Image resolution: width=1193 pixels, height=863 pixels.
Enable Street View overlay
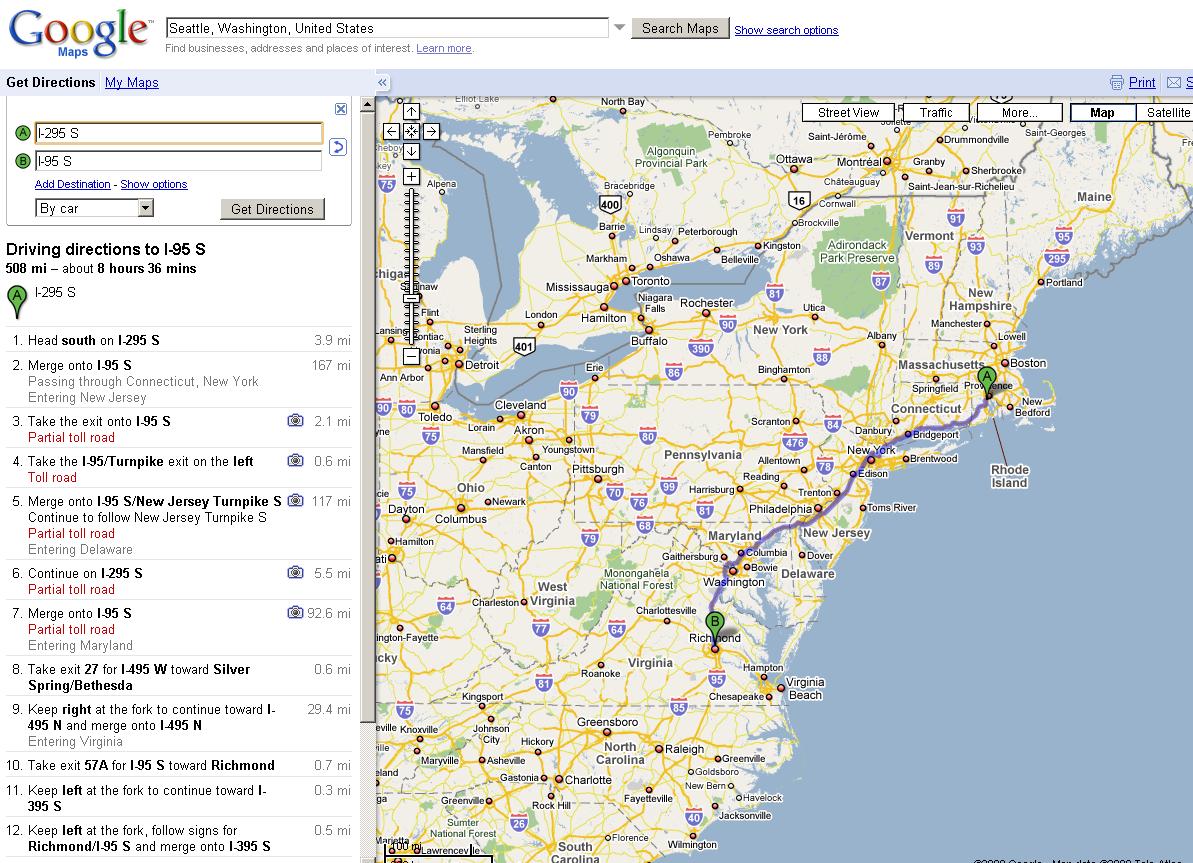click(848, 113)
